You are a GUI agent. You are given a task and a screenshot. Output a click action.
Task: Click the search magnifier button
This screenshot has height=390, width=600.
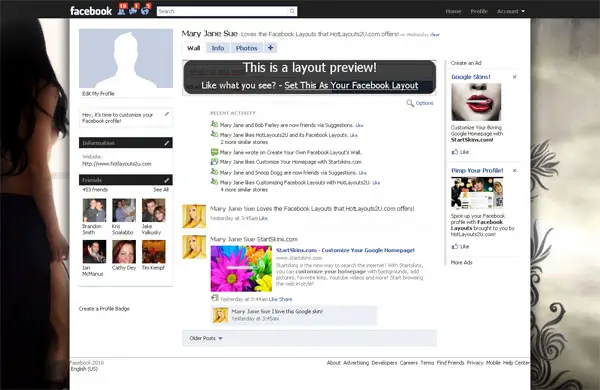(292, 11)
